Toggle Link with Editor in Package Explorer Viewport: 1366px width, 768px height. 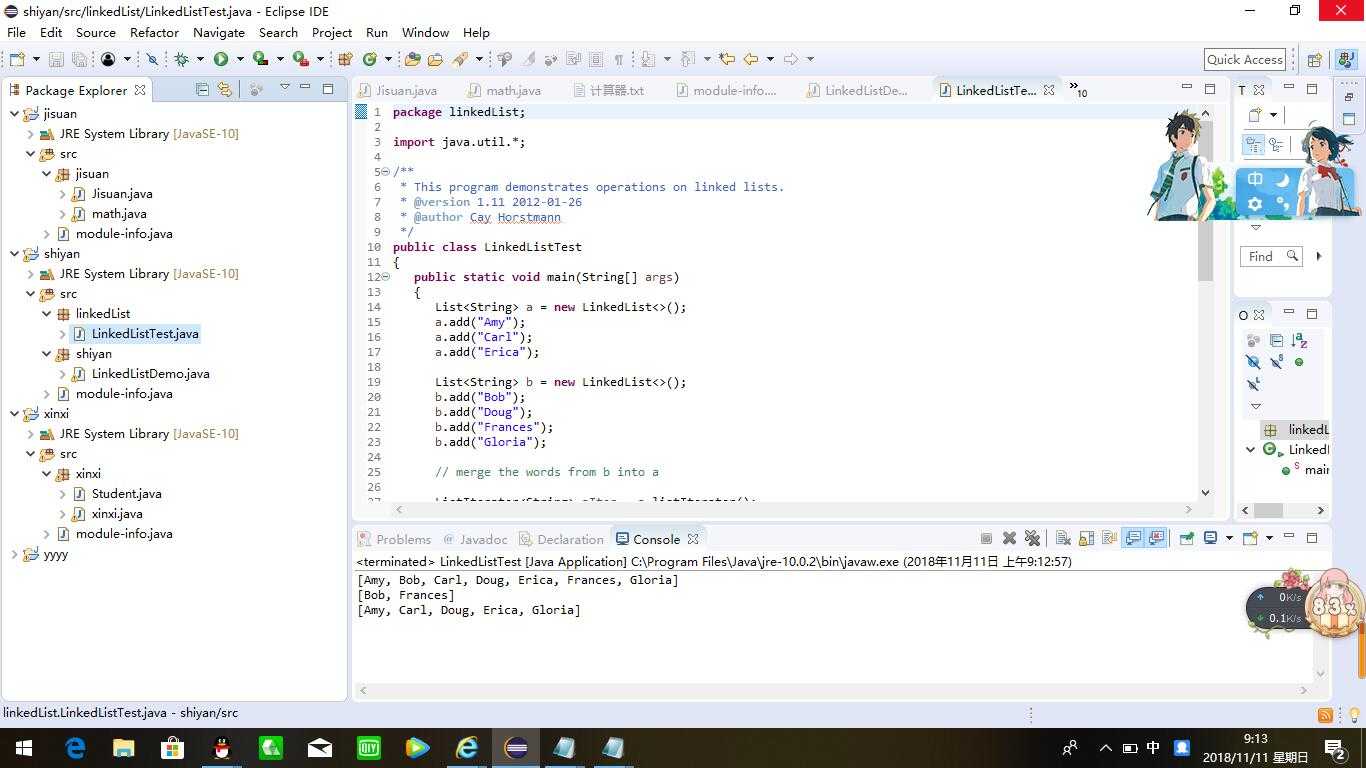tap(224, 89)
